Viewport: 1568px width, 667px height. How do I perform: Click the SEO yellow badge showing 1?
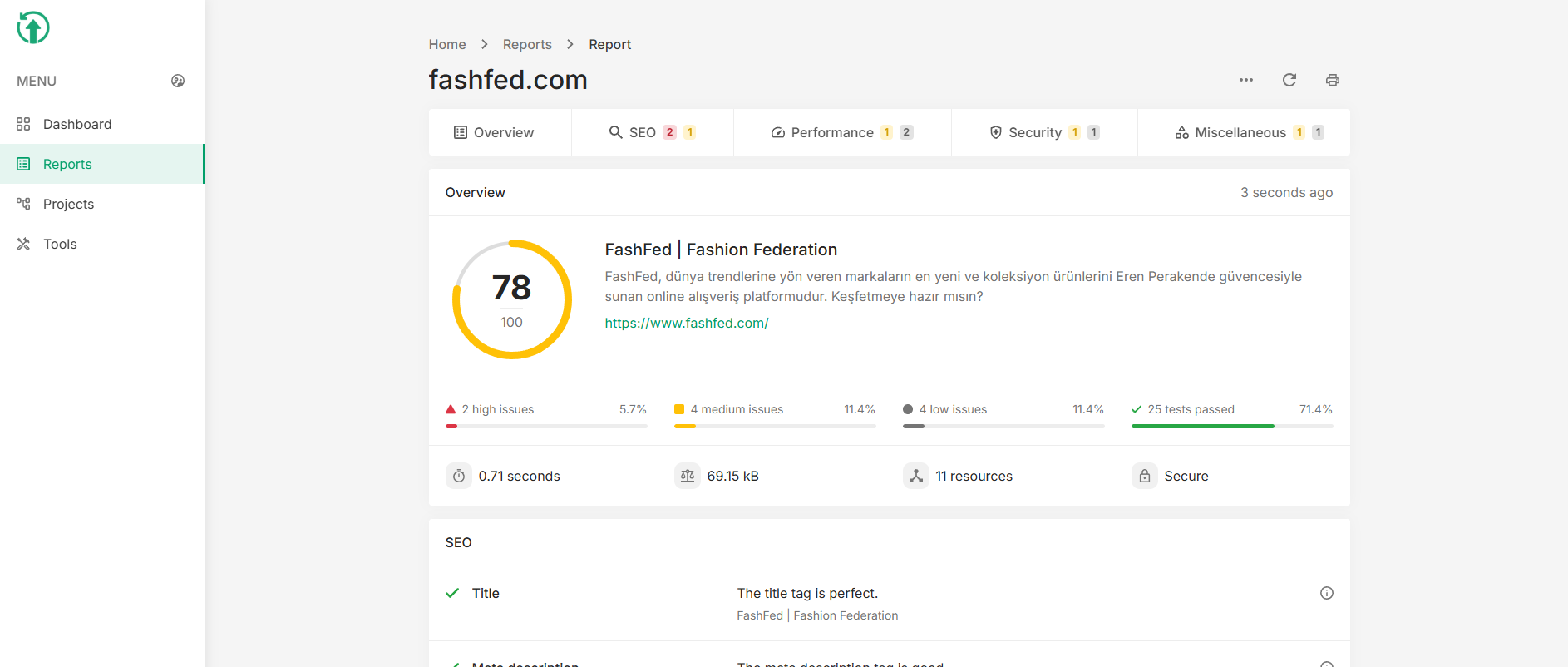pos(689,132)
